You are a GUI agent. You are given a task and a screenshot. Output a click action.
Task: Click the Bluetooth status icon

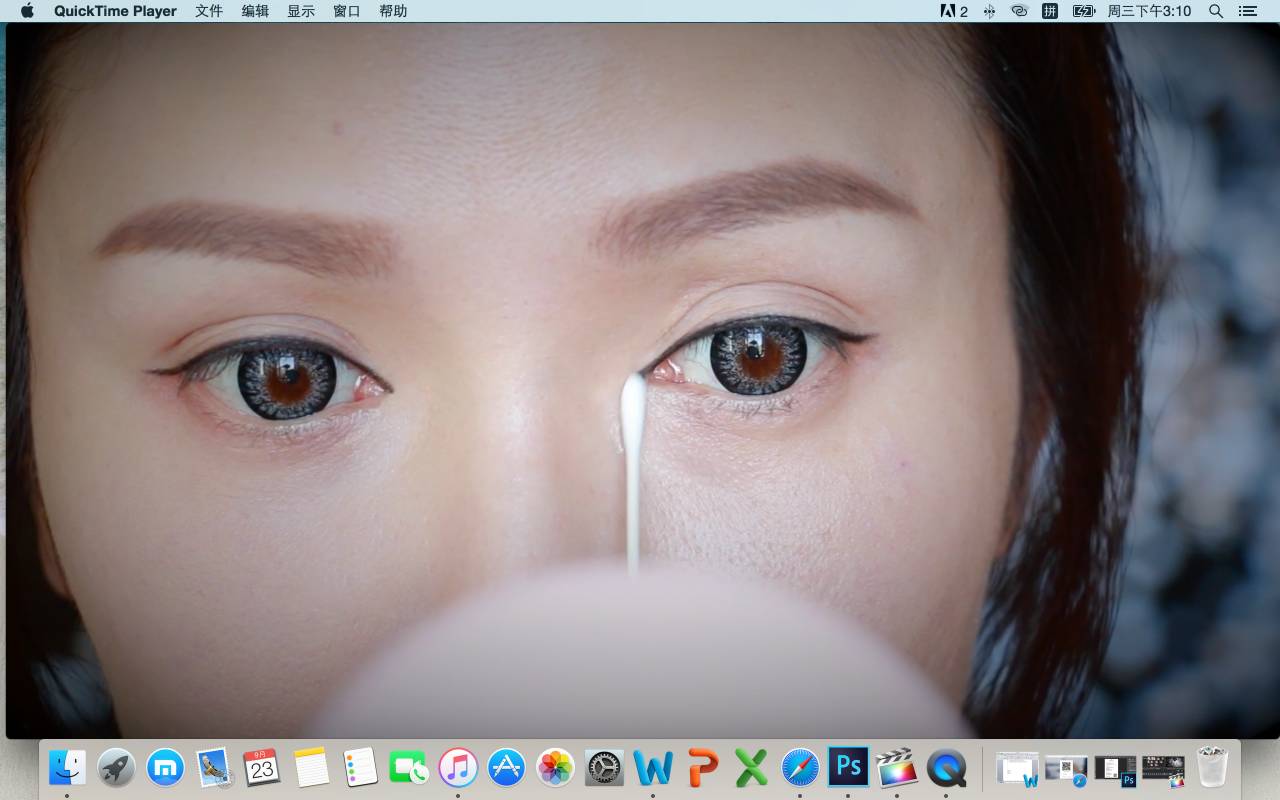989,11
